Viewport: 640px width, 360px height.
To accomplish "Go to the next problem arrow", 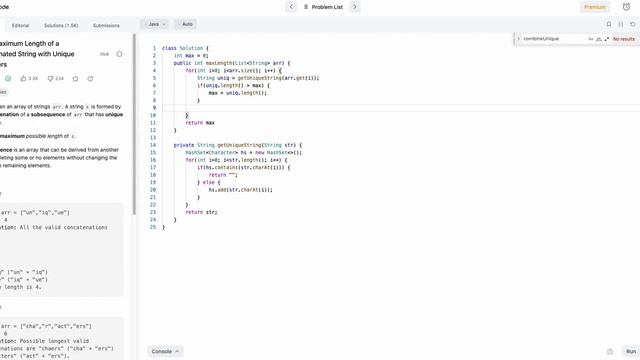I will pos(355,7).
